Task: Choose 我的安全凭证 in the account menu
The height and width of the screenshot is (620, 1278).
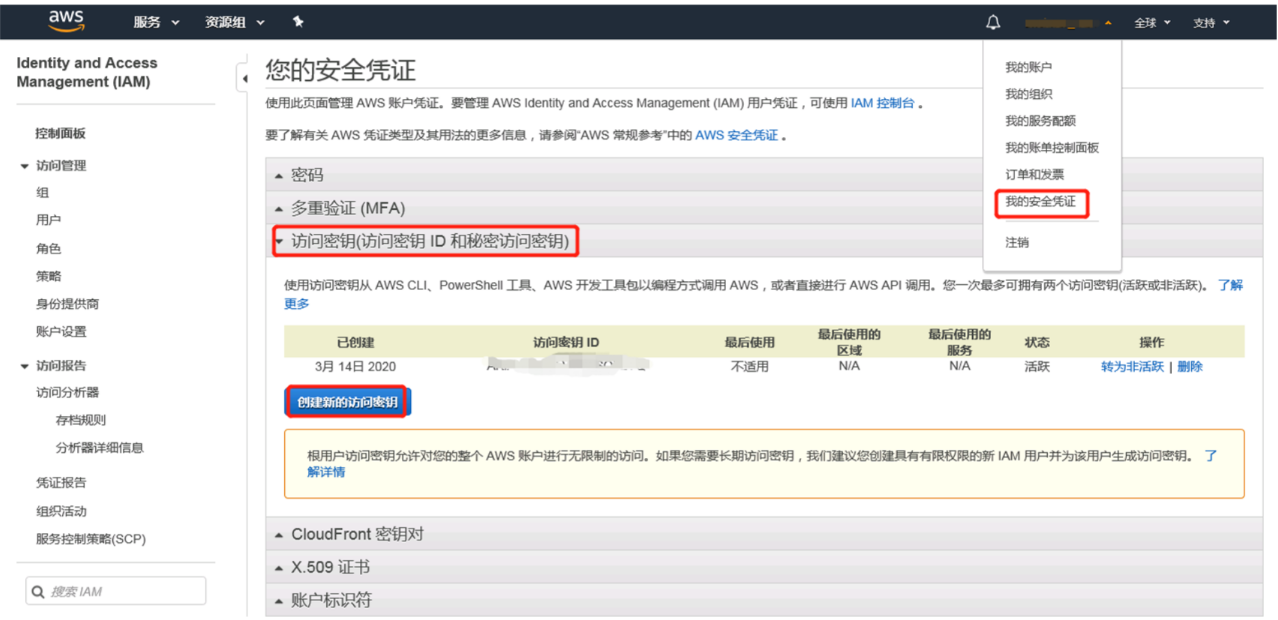Action: (x=1040, y=202)
